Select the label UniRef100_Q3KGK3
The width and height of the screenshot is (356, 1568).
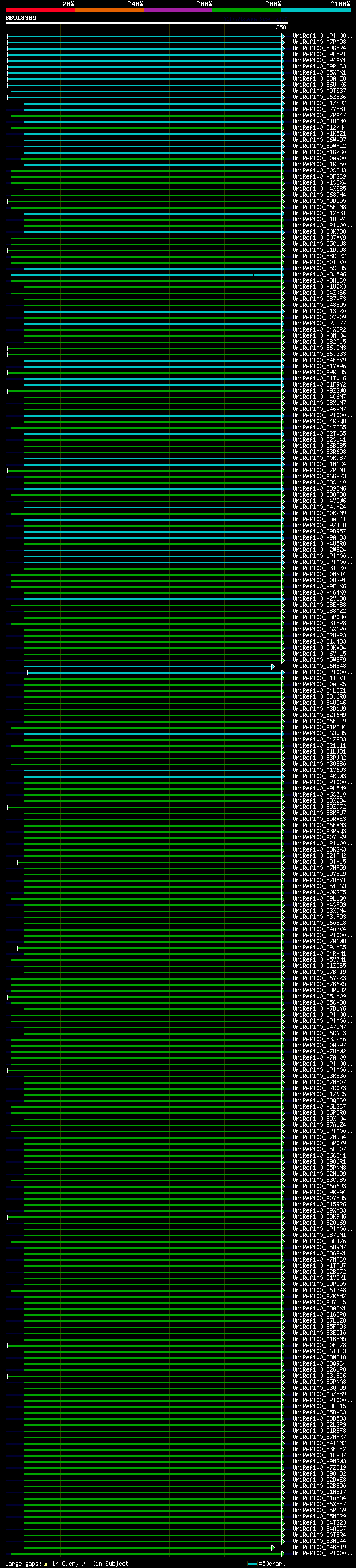click(319, 850)
